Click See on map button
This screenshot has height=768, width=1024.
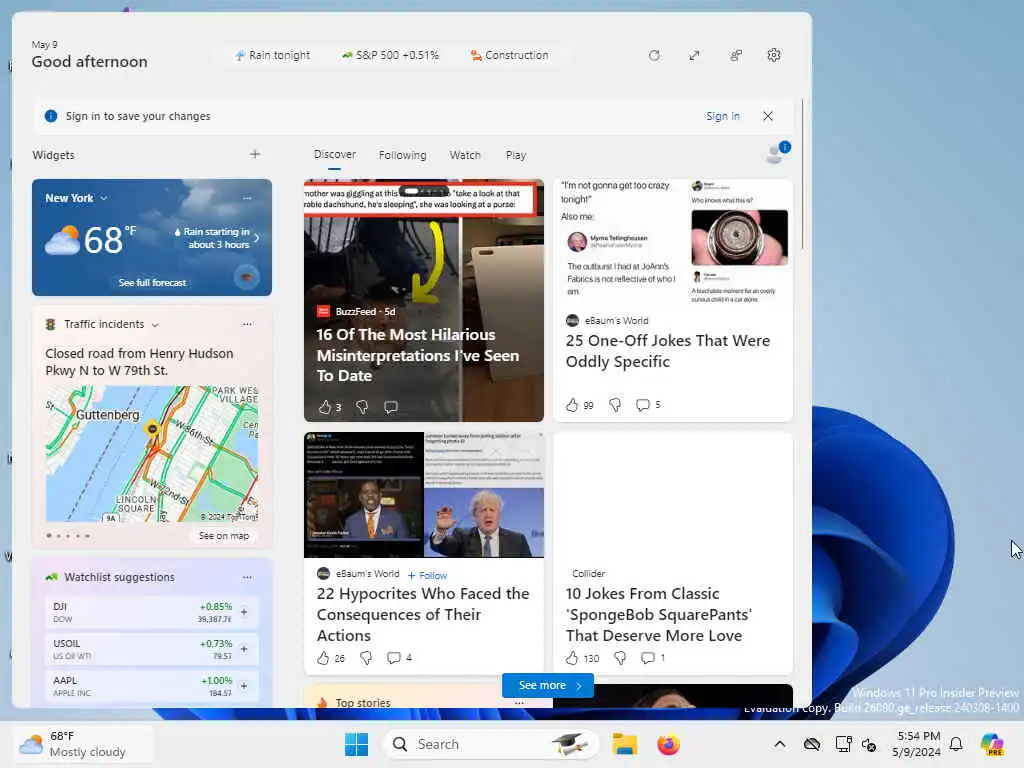(223, 536)
